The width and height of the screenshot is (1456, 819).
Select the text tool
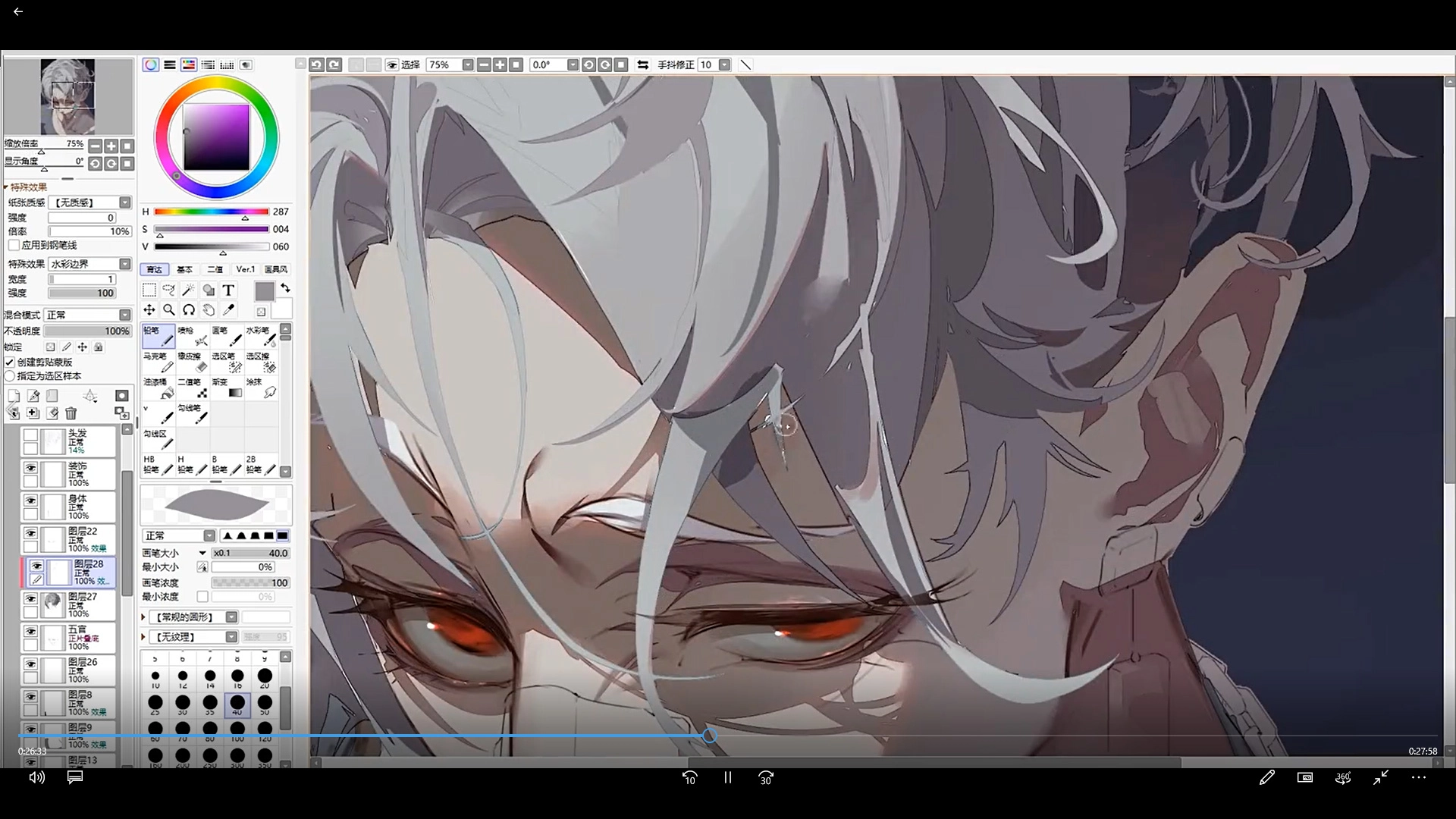(x=227, y=290)
